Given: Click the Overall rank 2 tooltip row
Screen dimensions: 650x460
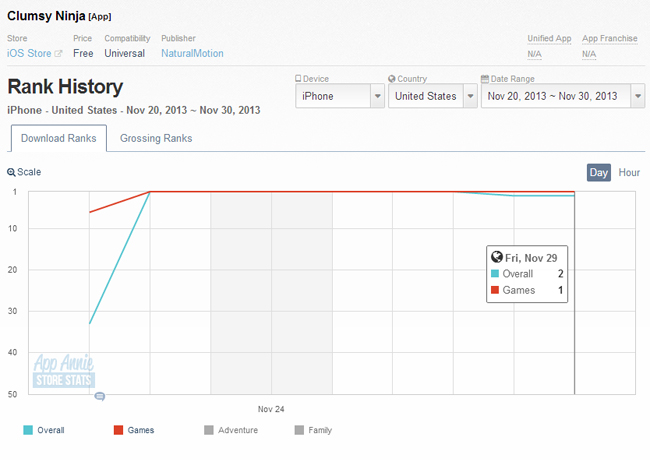Looking at the screenshot, I should (x=527, y=274).
